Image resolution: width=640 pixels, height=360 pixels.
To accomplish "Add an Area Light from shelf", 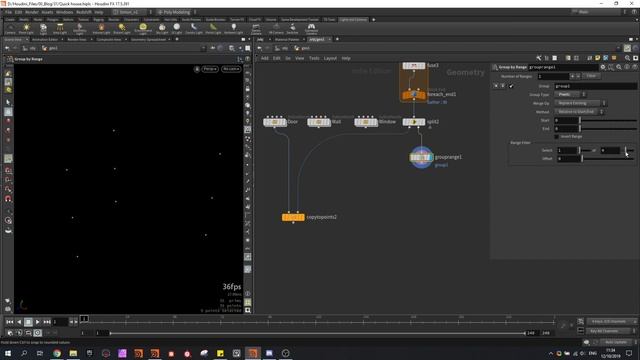I will coord(60,29).
